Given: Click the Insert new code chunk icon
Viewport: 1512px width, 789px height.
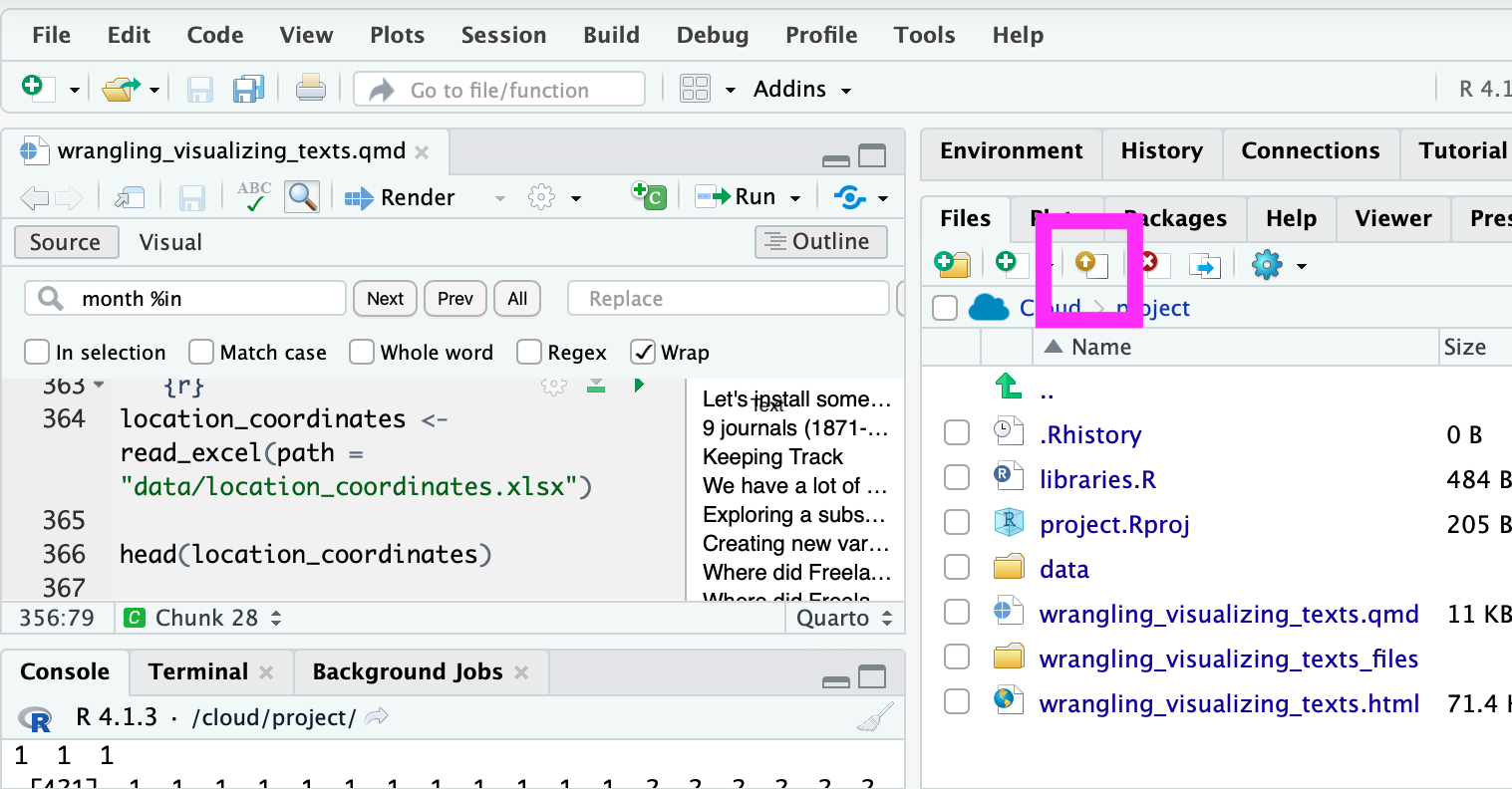Looking at the screenshot, I should point(649,196).
